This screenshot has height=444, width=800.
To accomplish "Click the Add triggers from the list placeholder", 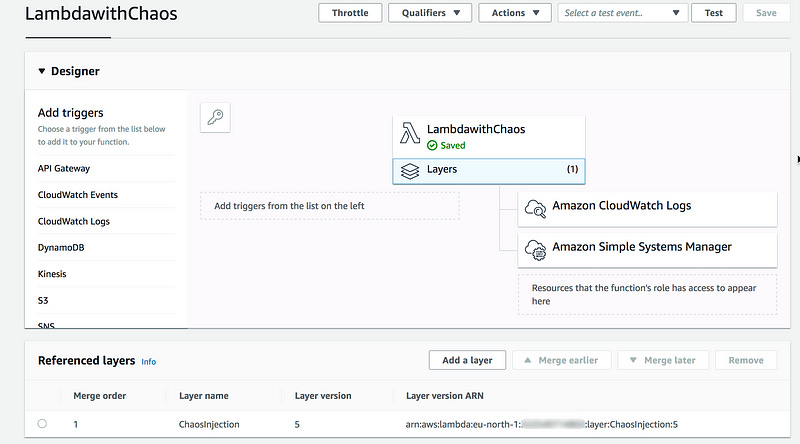I will click(x=330, y=206).
